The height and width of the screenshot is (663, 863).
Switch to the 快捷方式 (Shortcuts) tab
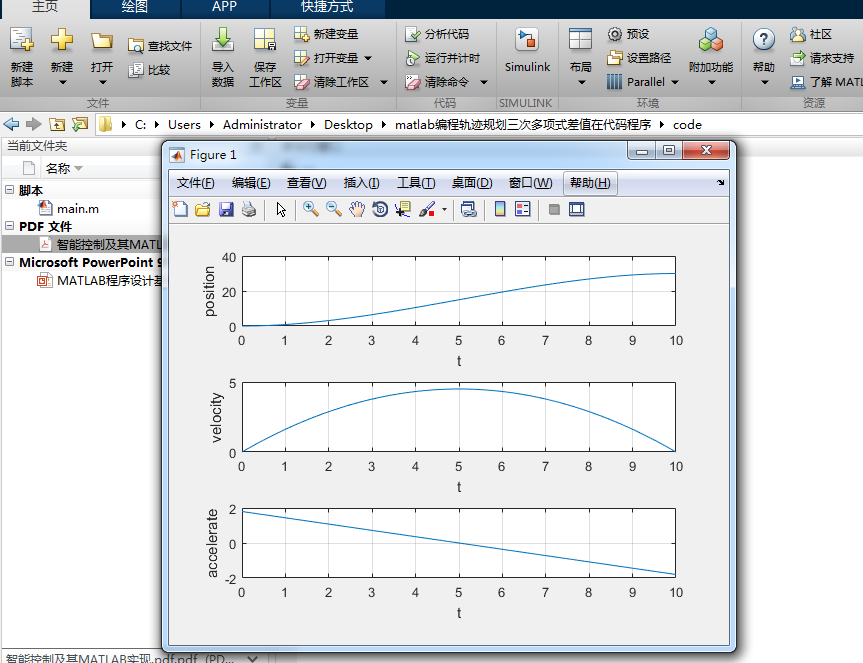[x=327, y=7]
